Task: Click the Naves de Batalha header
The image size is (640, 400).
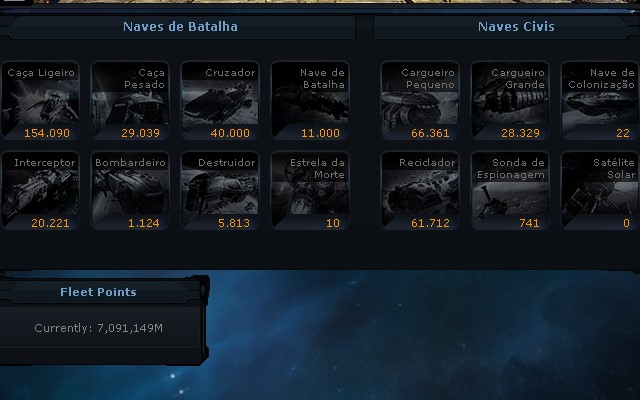Action: point(180,27)
